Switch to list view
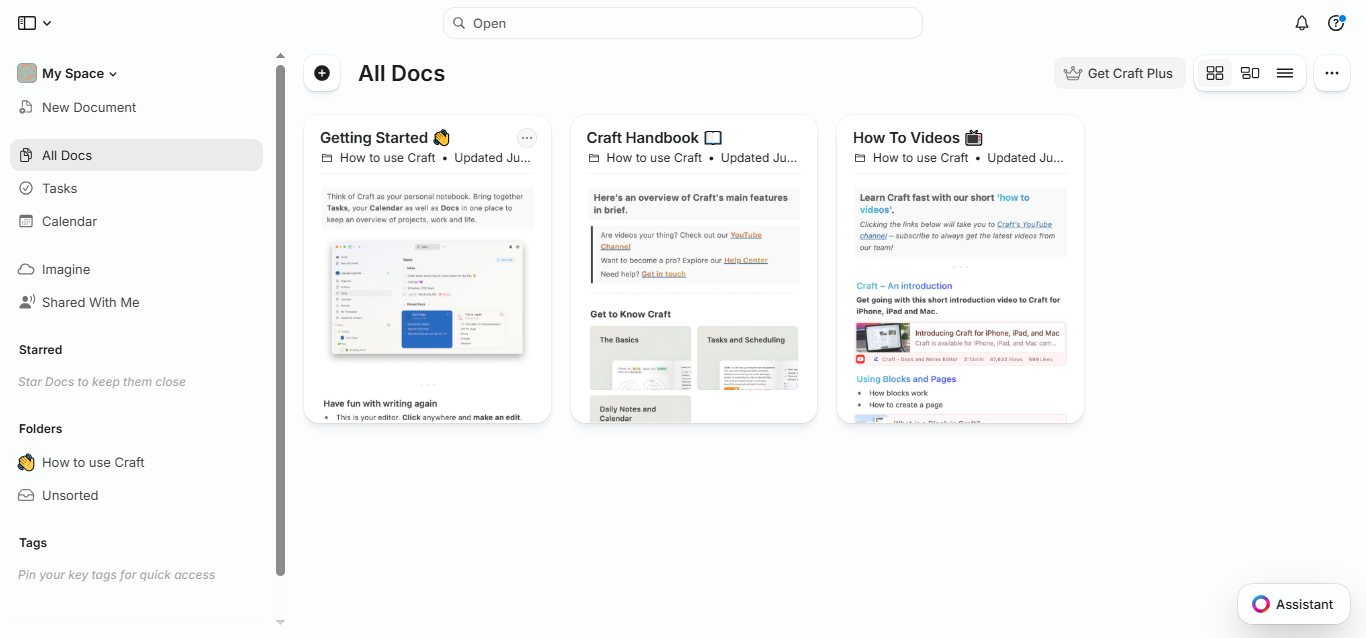This screenshot has width=1366, height=638. pos(1285,73)
